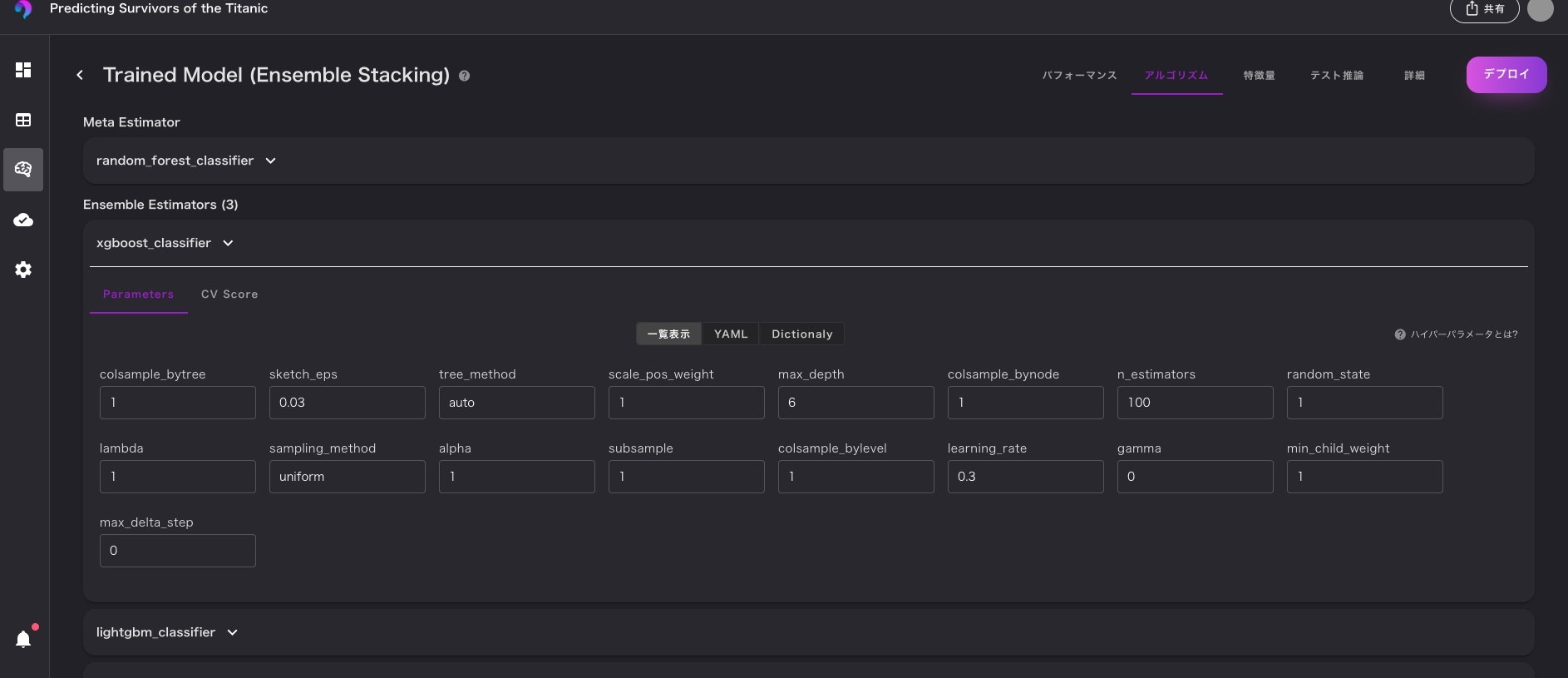1568x678 pixels.
Task: Select the CV Score tab
Action: 229,294
